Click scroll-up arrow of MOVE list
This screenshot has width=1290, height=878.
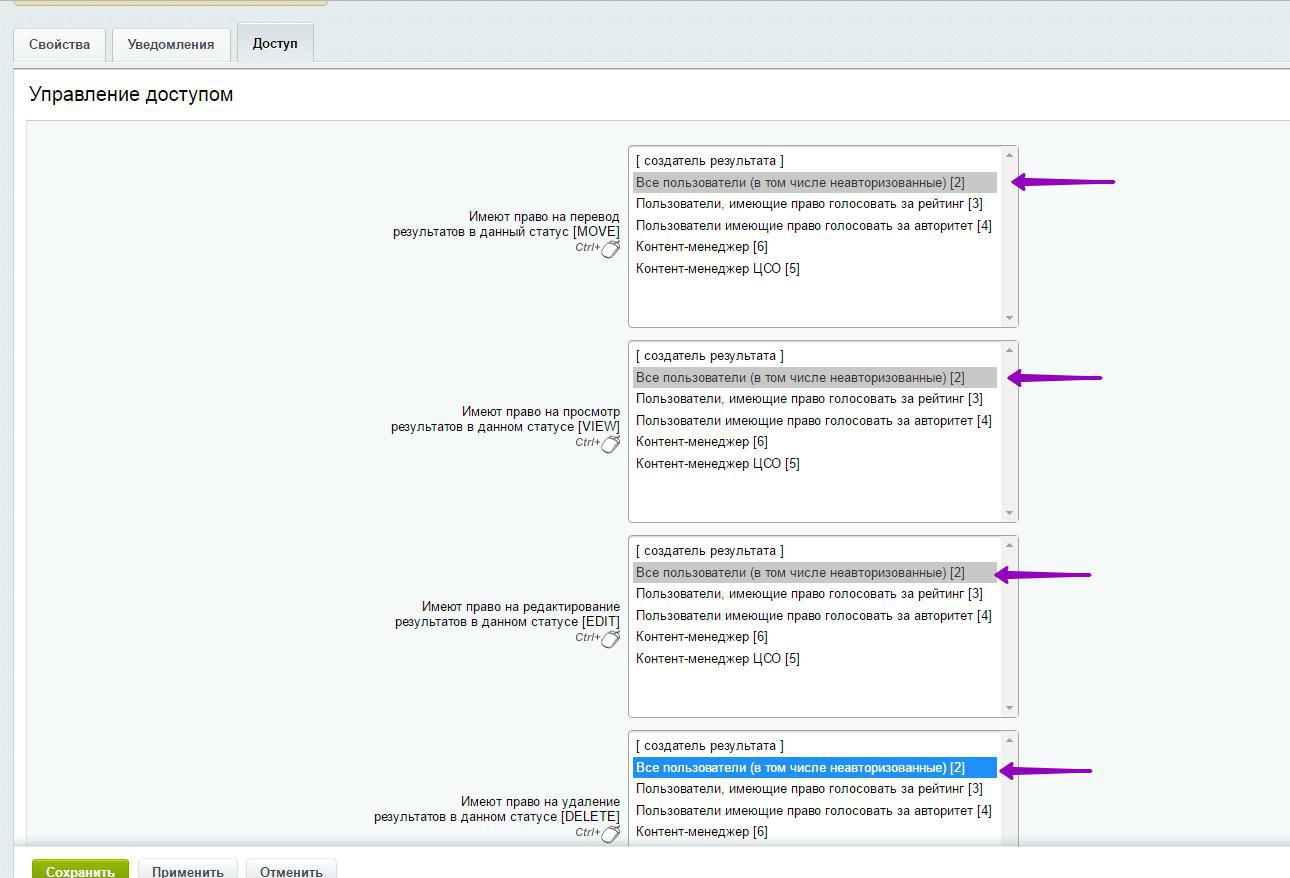1009,155
